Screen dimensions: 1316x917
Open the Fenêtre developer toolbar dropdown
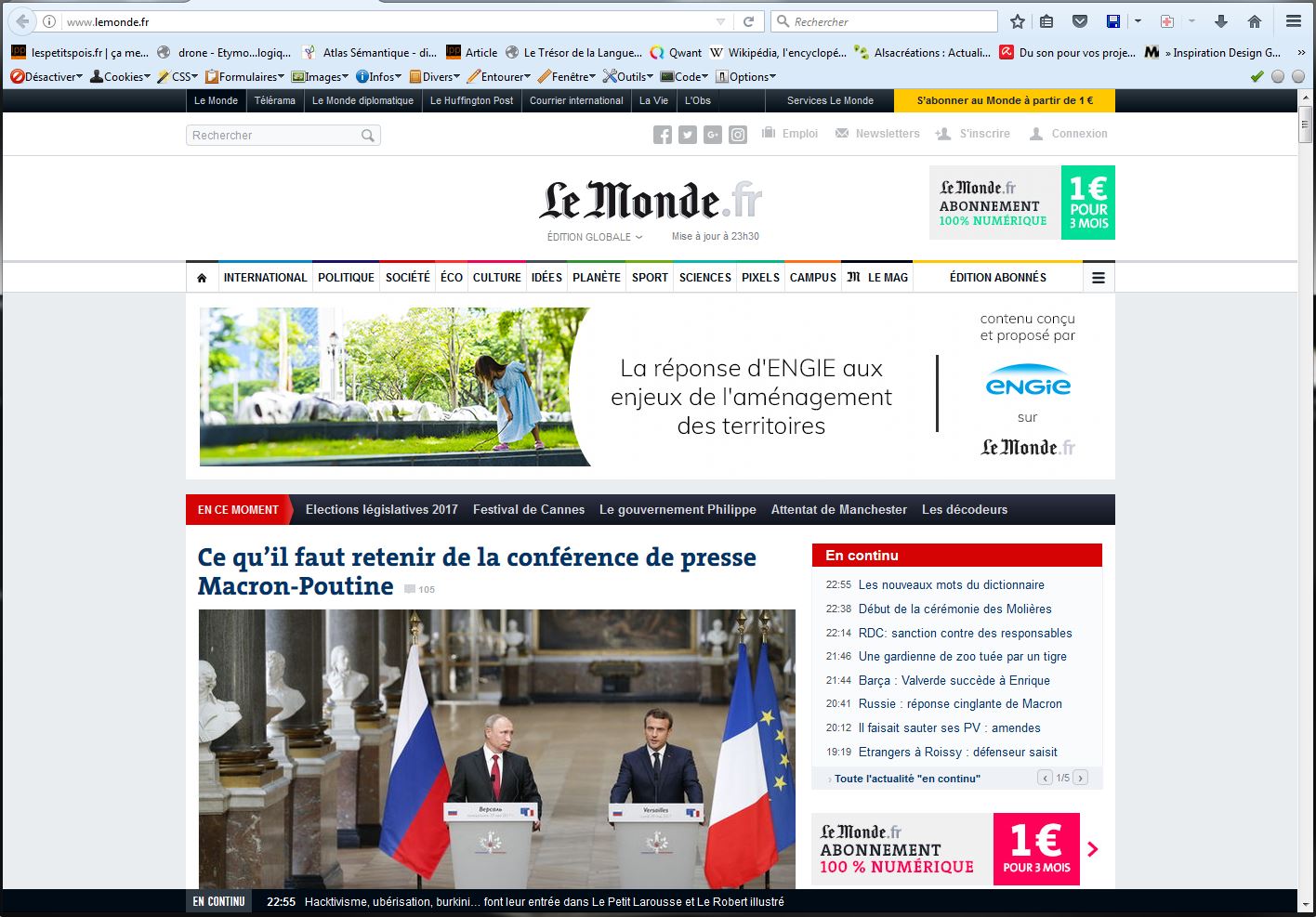pyautogui.click(x=566, y=76)
